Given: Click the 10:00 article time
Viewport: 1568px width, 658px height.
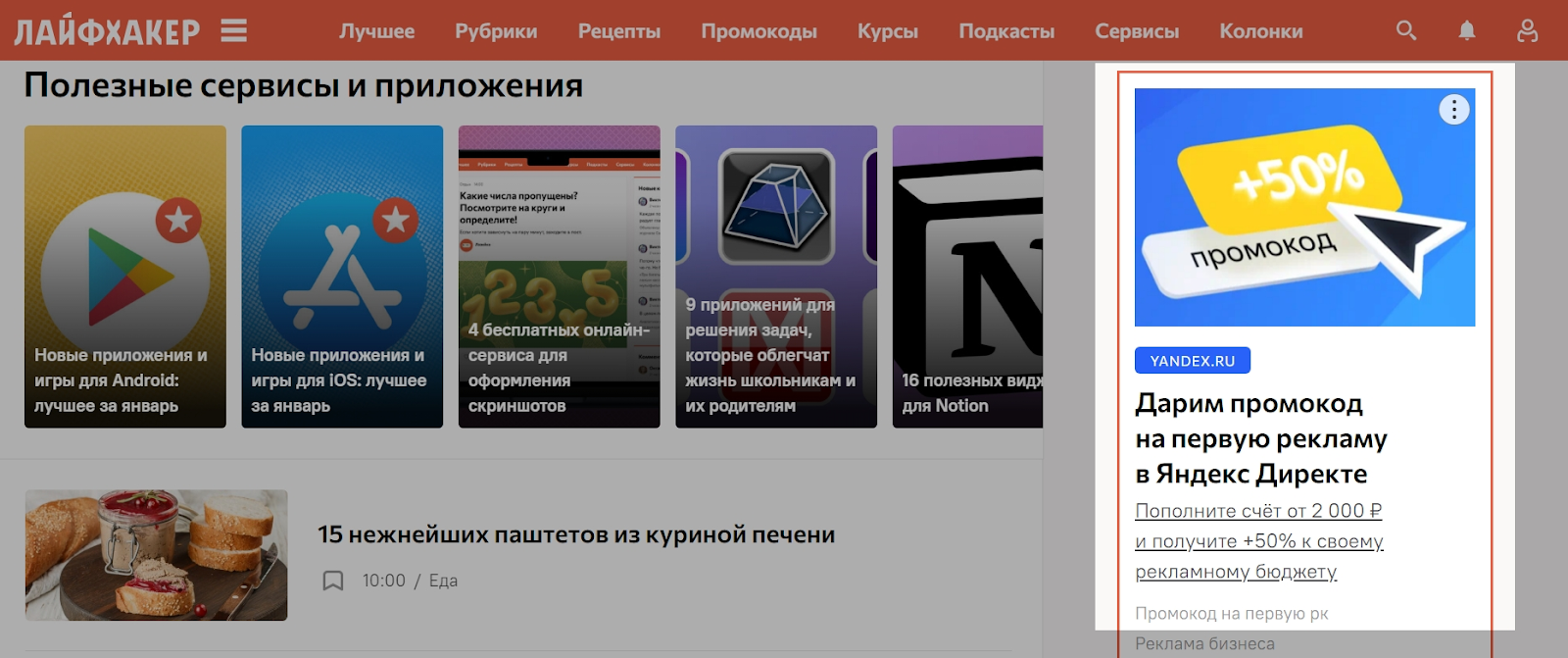Looking at the screenshot, I should point(383,581).
